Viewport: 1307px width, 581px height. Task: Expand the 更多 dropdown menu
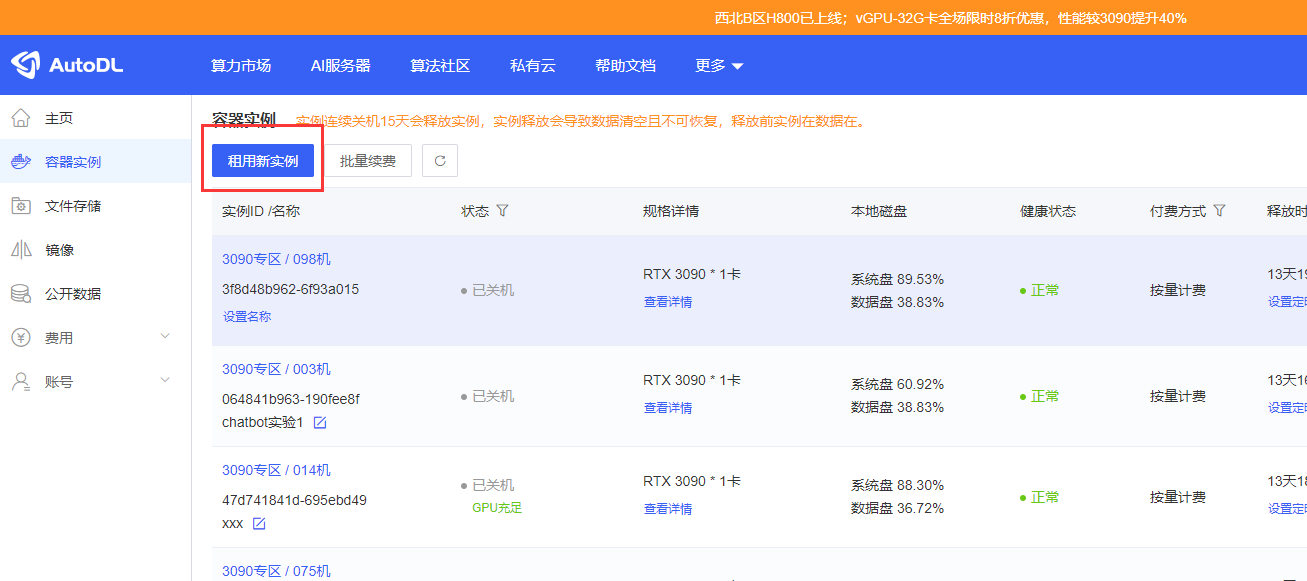(x=719, y=66)
